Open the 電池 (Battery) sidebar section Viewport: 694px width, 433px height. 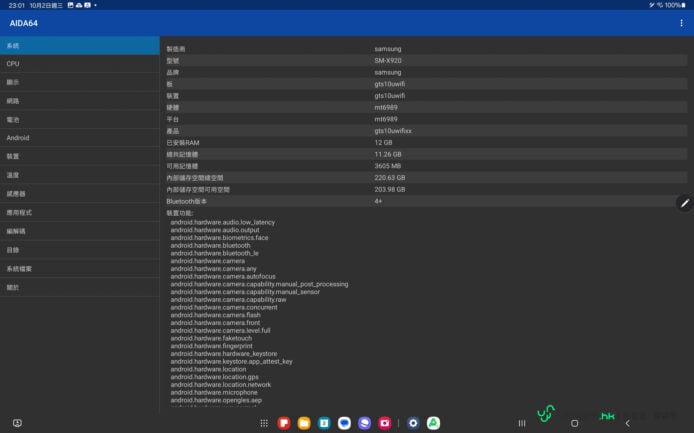point(80,120)
